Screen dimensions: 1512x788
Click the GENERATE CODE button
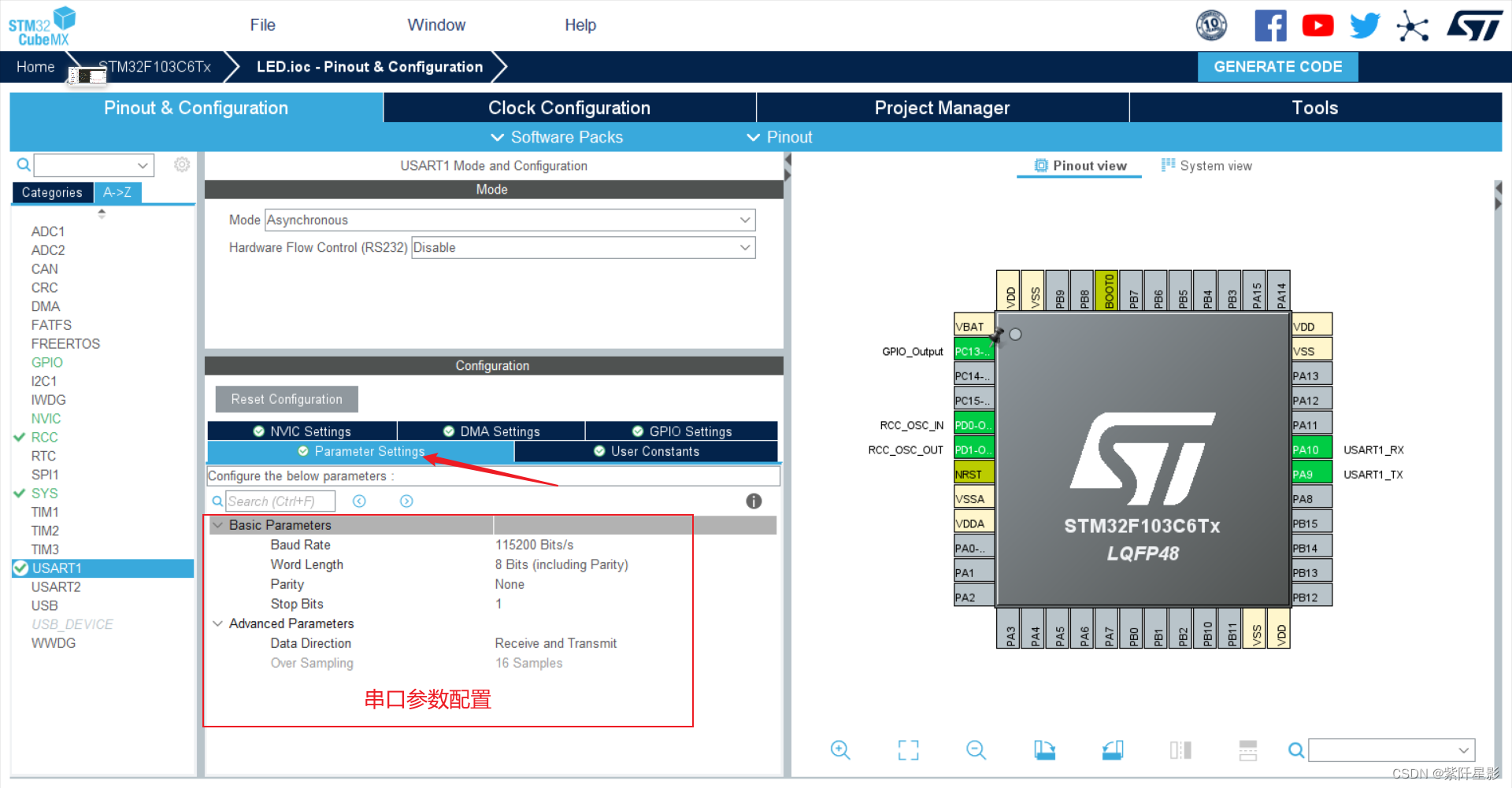click(x=1277, y=67)
